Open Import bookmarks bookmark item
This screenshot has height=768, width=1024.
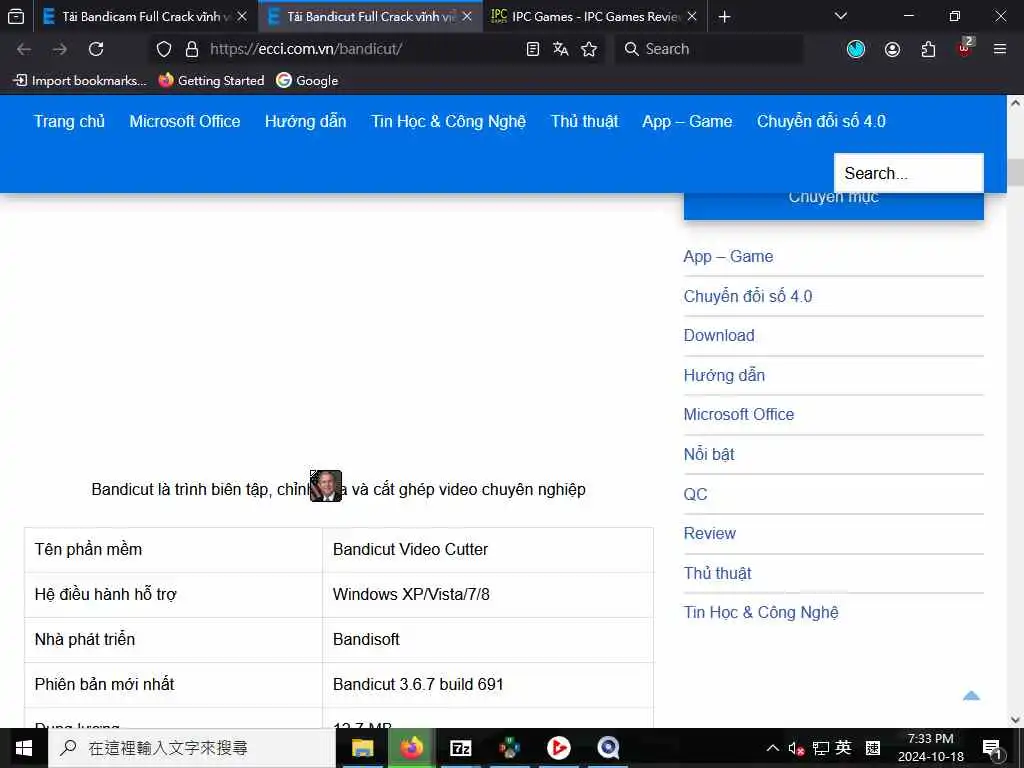(80, 80)
